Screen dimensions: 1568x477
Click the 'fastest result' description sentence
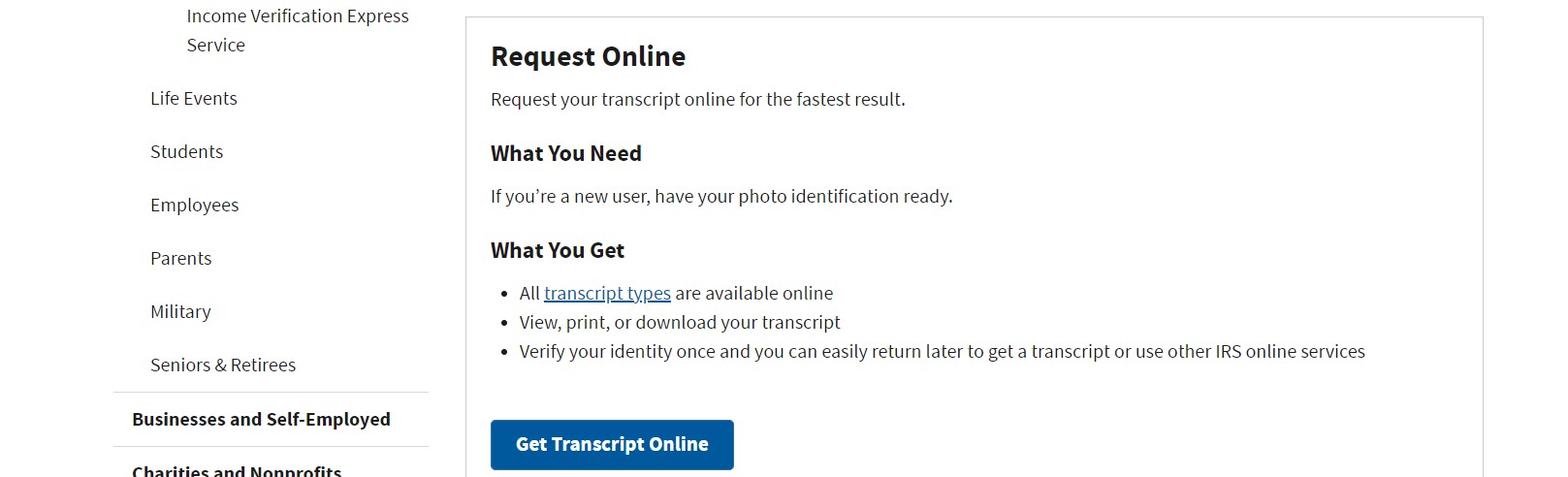(x=697, y=100)
